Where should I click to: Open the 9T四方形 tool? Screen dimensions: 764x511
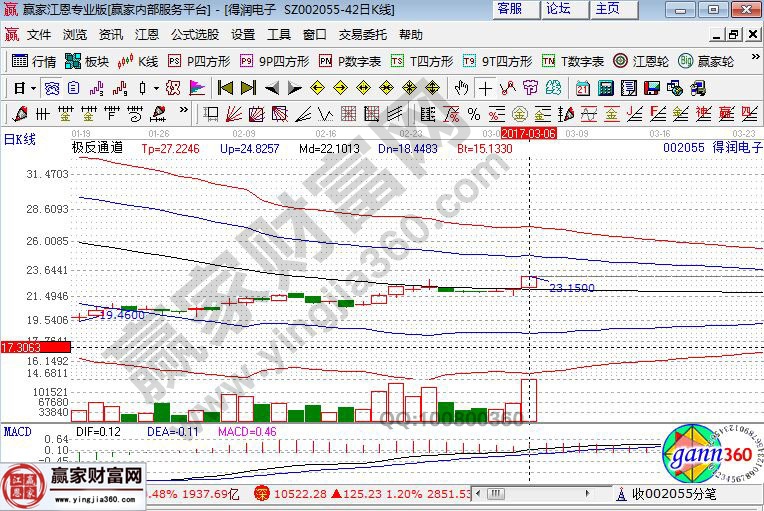click(497, 61)
